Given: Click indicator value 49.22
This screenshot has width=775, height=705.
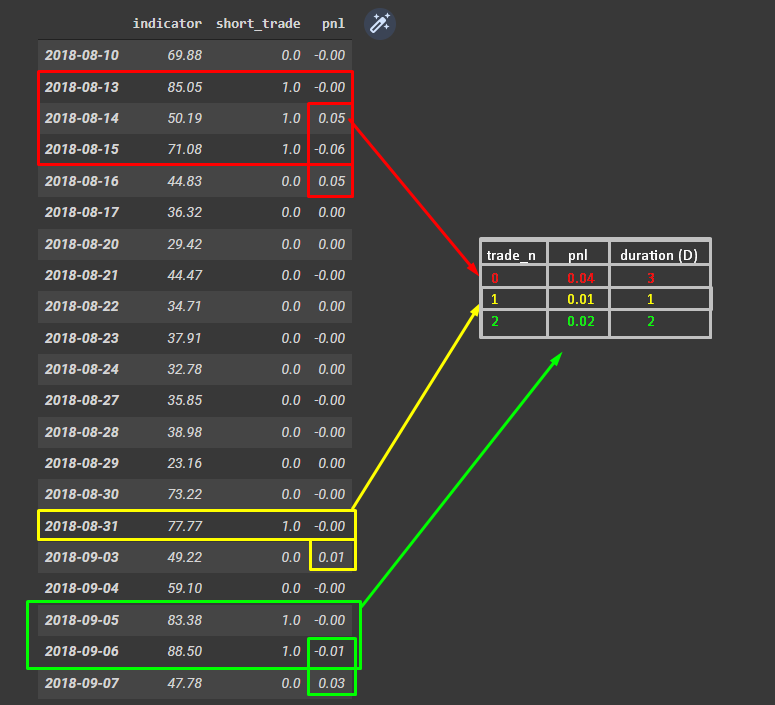Looking at the screenshot, I should tap(185, 557).
